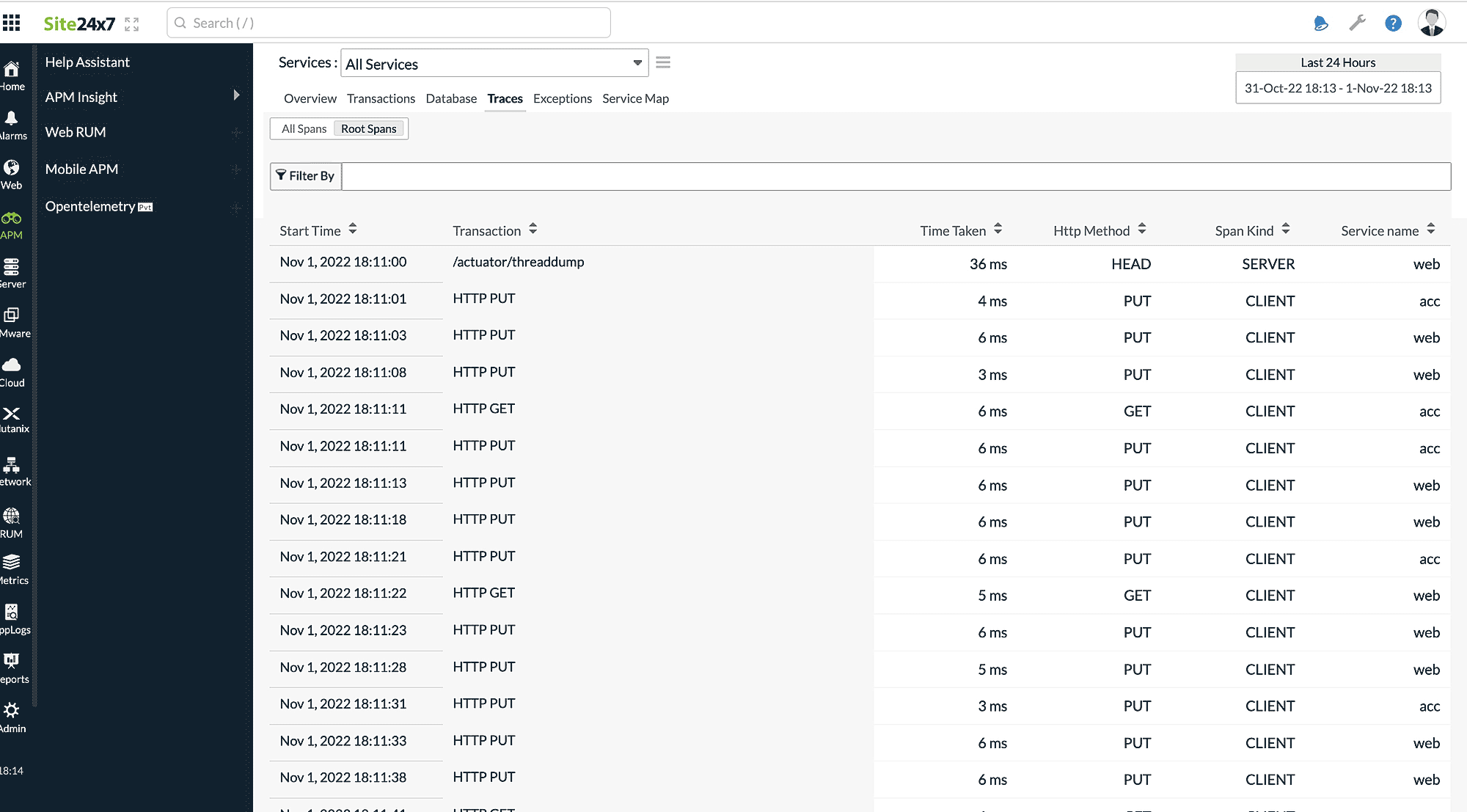Switch to the Exceptions tab
1467x812 pixels.
point(562,98)
